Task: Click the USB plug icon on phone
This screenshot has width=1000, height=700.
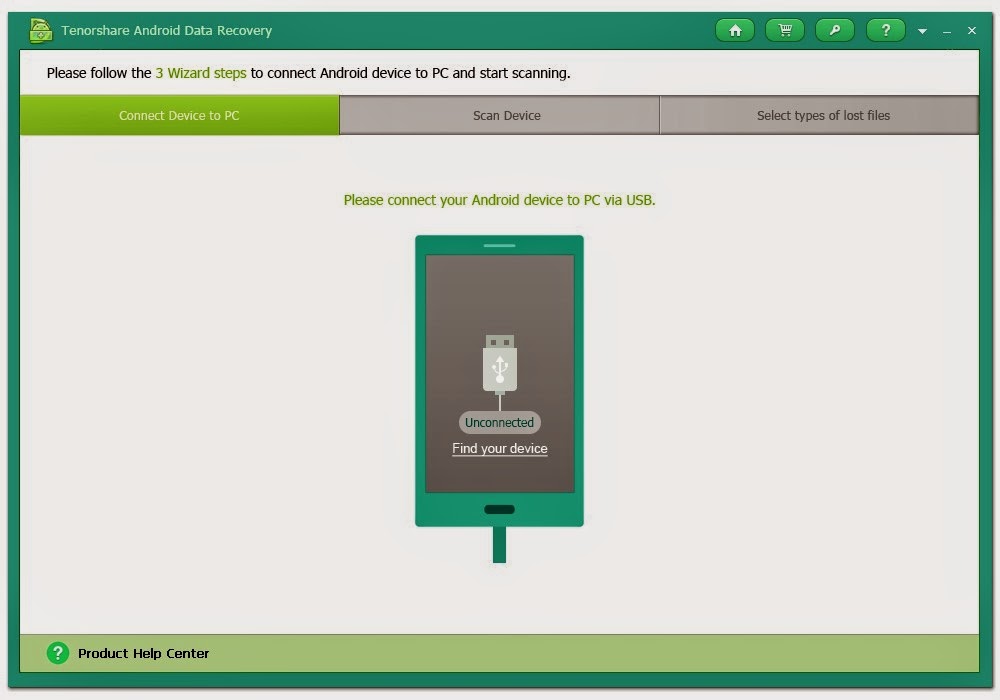Action: [x=499, y=364]
